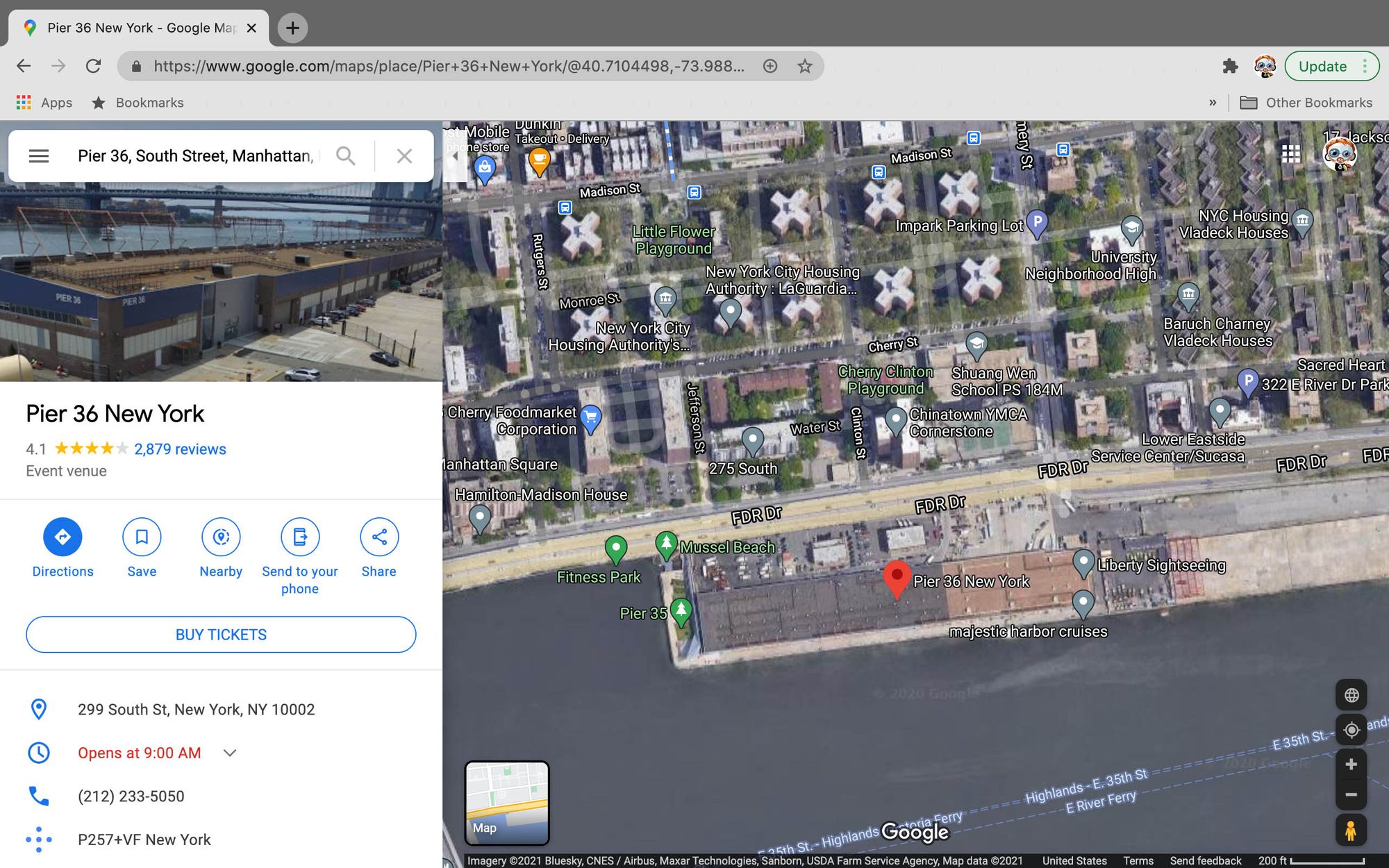
Task: Select the majestic harbor cruises pin
Action: pos(1083,603)
